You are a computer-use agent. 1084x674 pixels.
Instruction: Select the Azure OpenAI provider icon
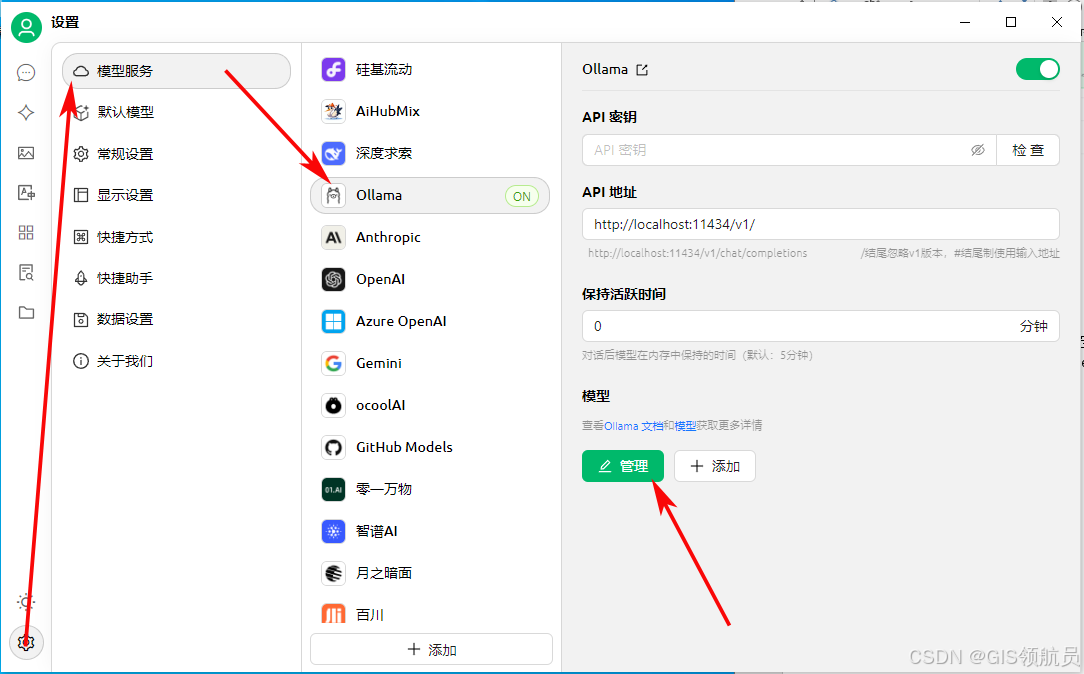click(333, 321)
